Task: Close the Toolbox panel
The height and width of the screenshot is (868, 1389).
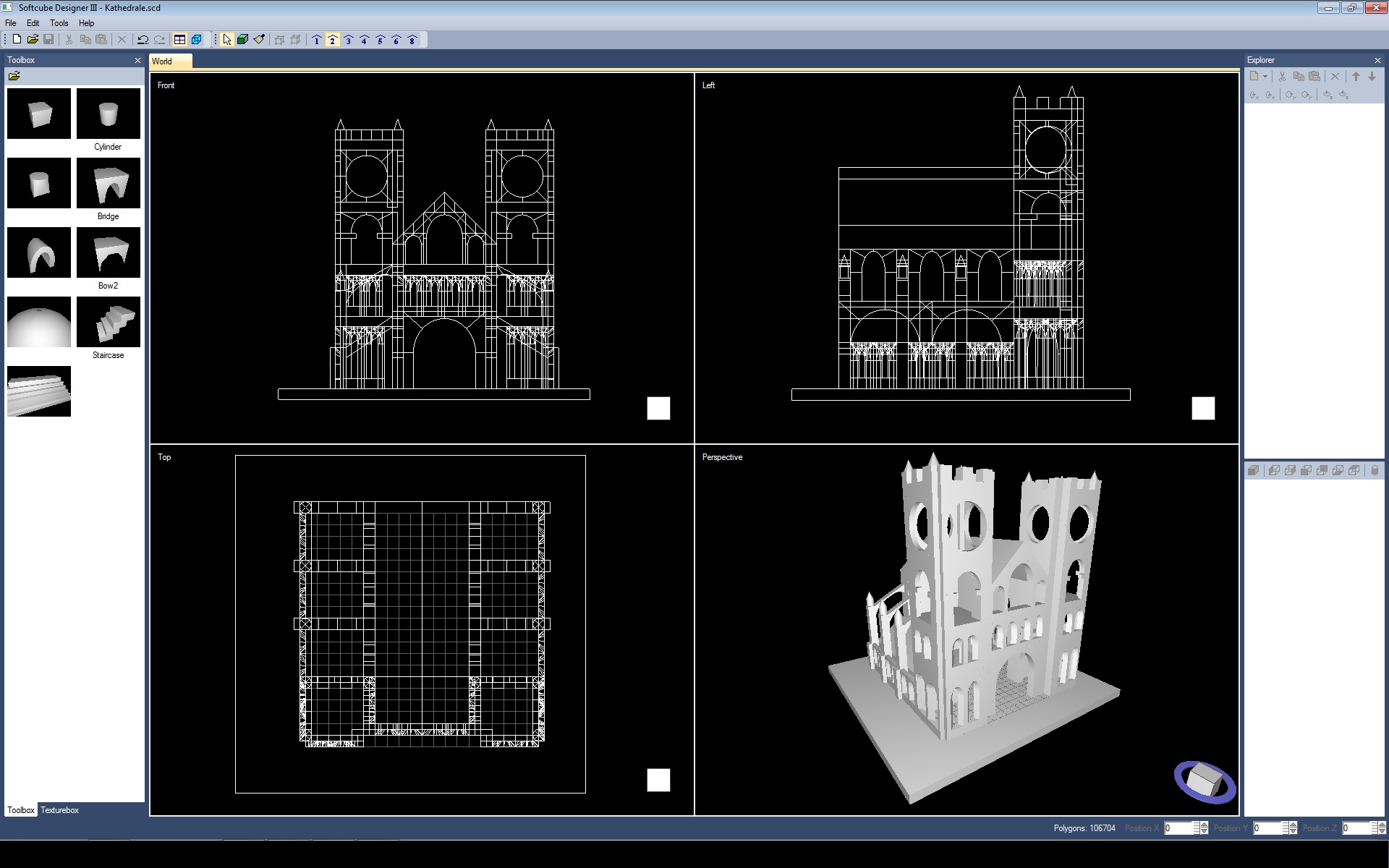Action: (137, 61)
